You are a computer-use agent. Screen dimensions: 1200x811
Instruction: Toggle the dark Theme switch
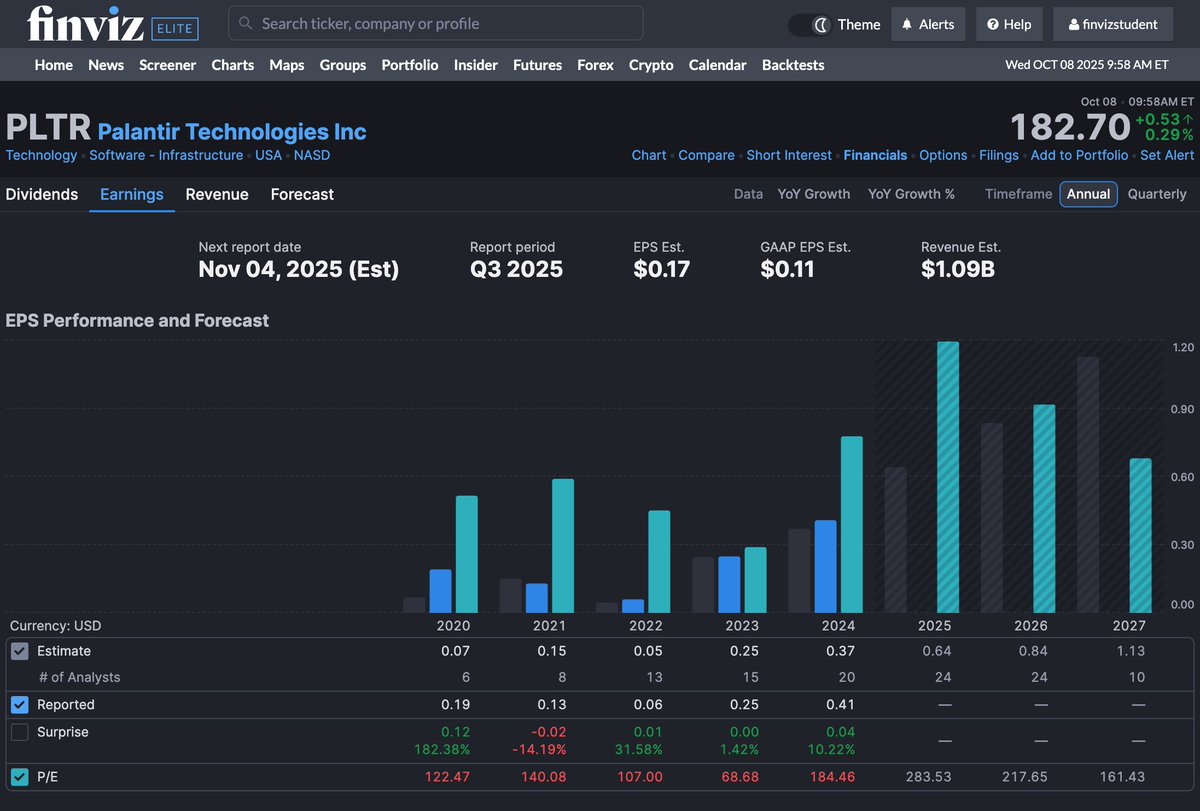point(810,24)
